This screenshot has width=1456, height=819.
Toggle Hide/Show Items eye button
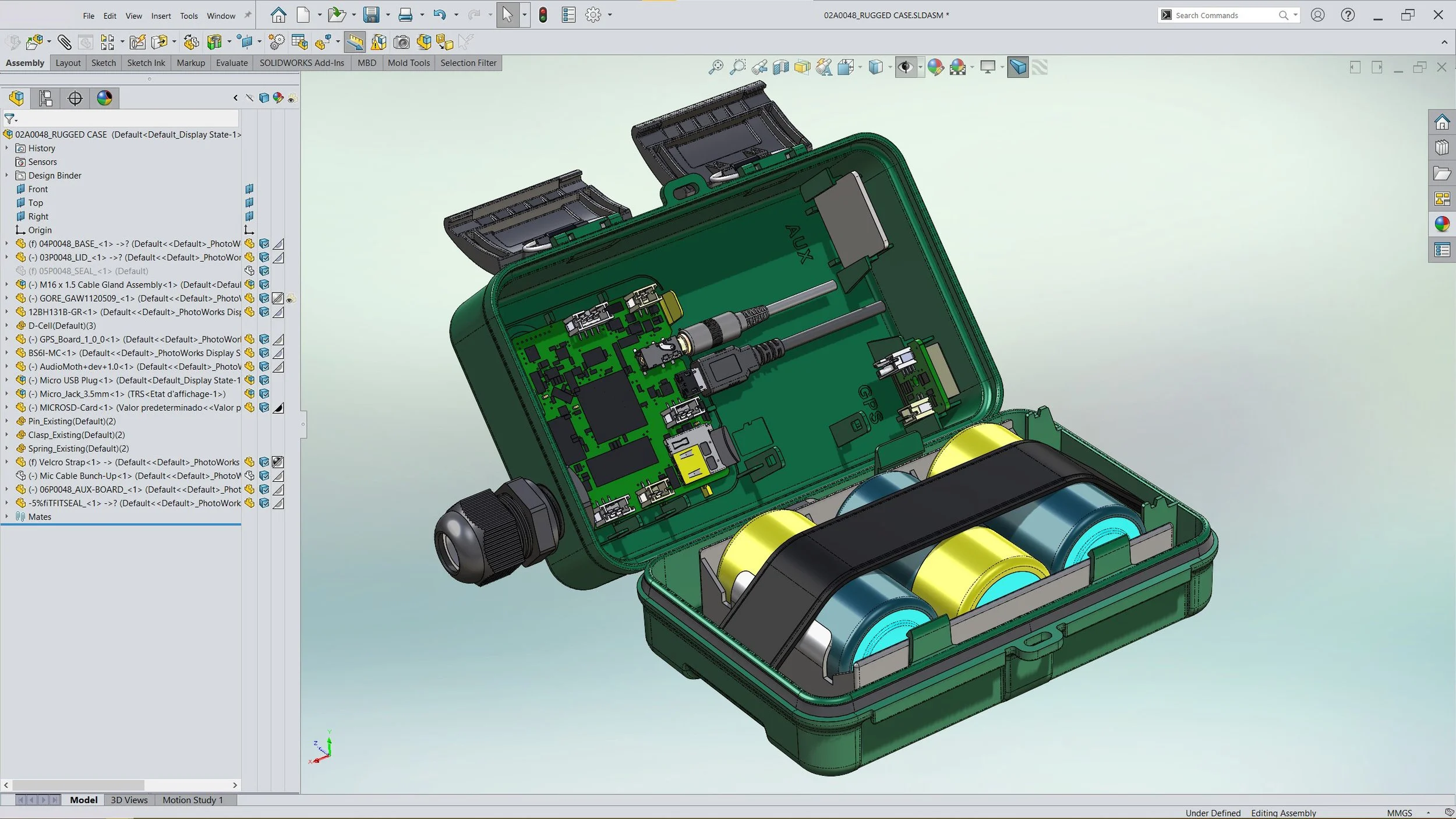pyautogui.click(x=904, y=67)
